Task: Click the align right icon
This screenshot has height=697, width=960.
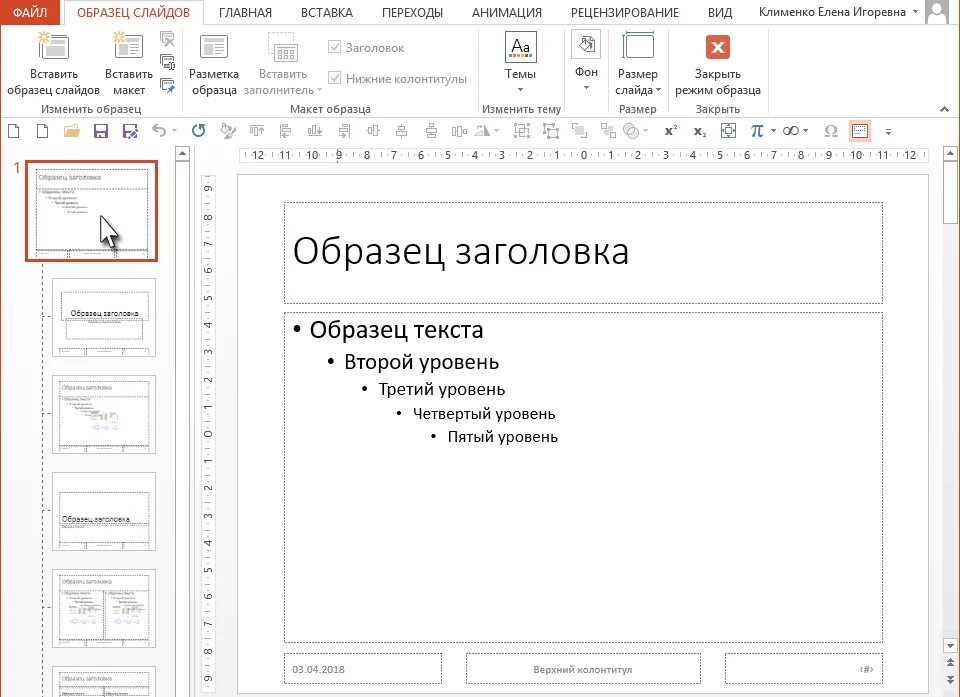Action: 344,130
